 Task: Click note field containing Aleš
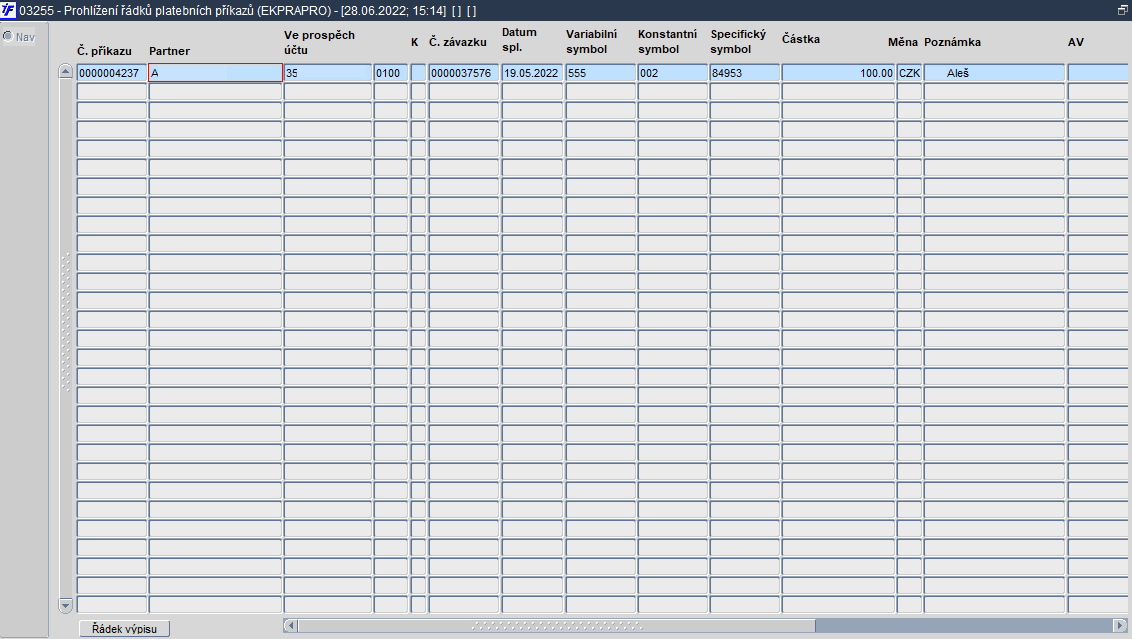pyautogui.click(x=995, y=73)
